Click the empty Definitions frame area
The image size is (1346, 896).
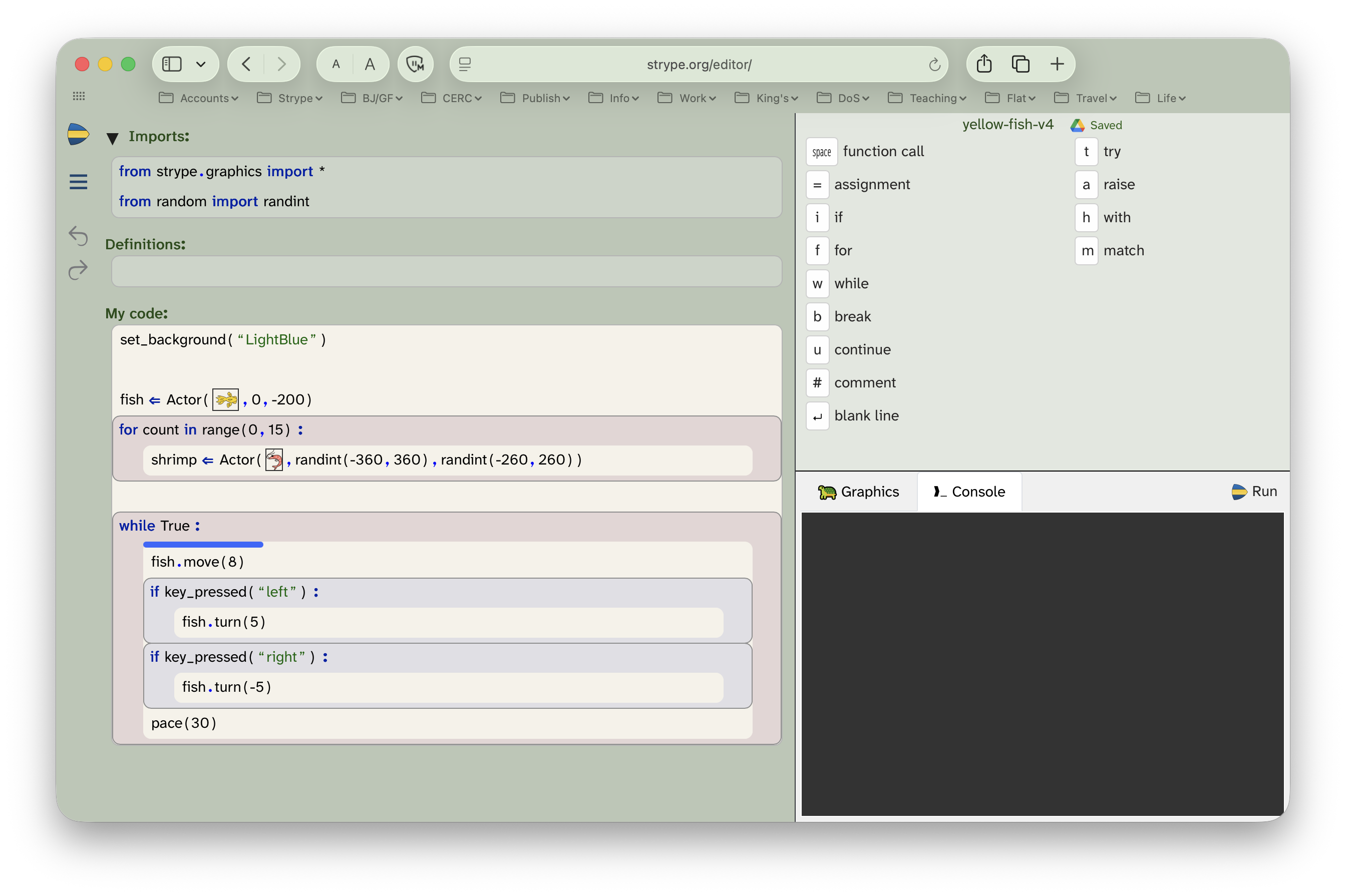(446, 271)
